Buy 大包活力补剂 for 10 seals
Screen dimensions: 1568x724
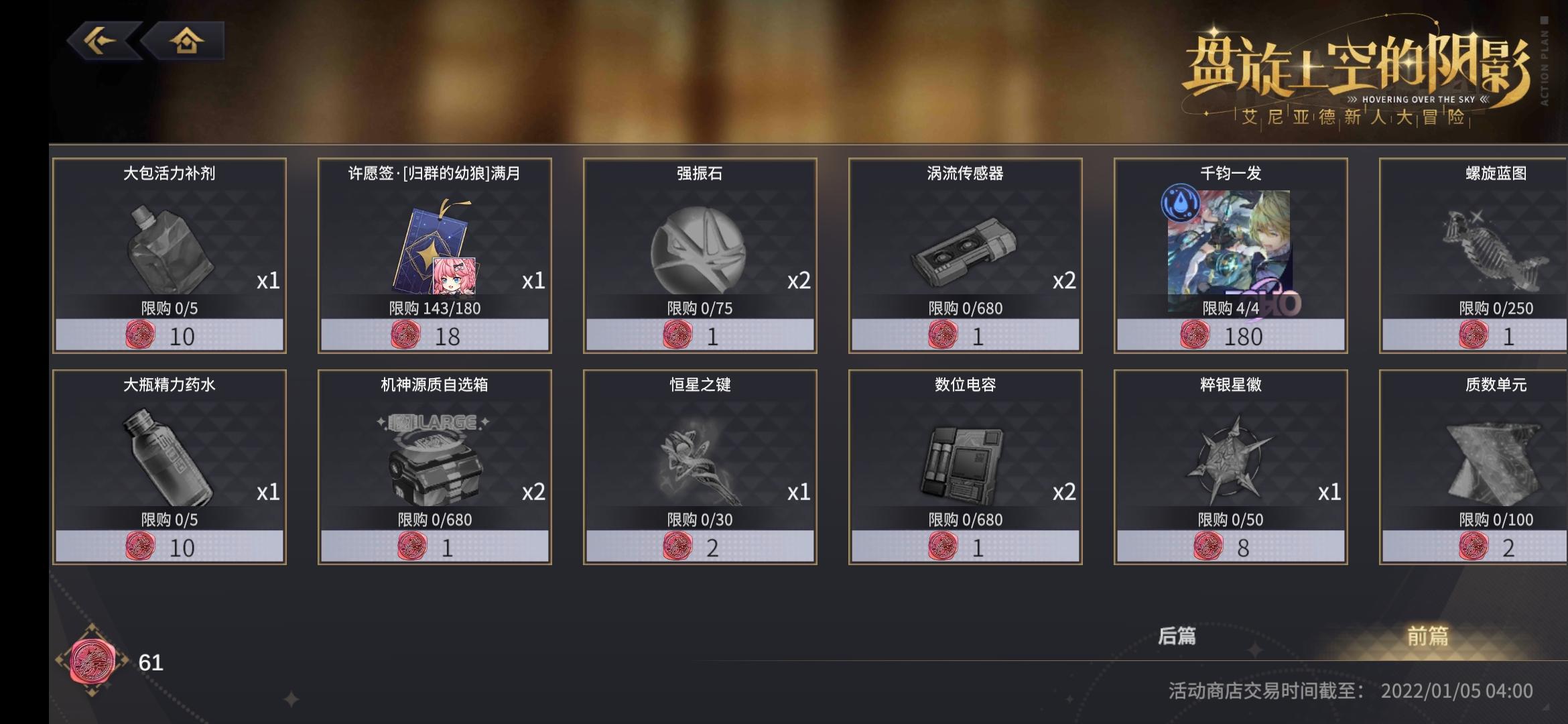coord(170,335)
